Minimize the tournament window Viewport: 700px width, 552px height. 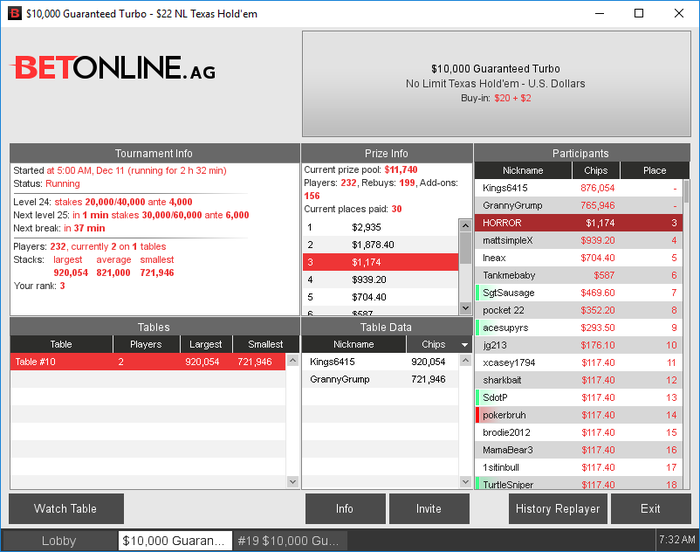(599, 13)
